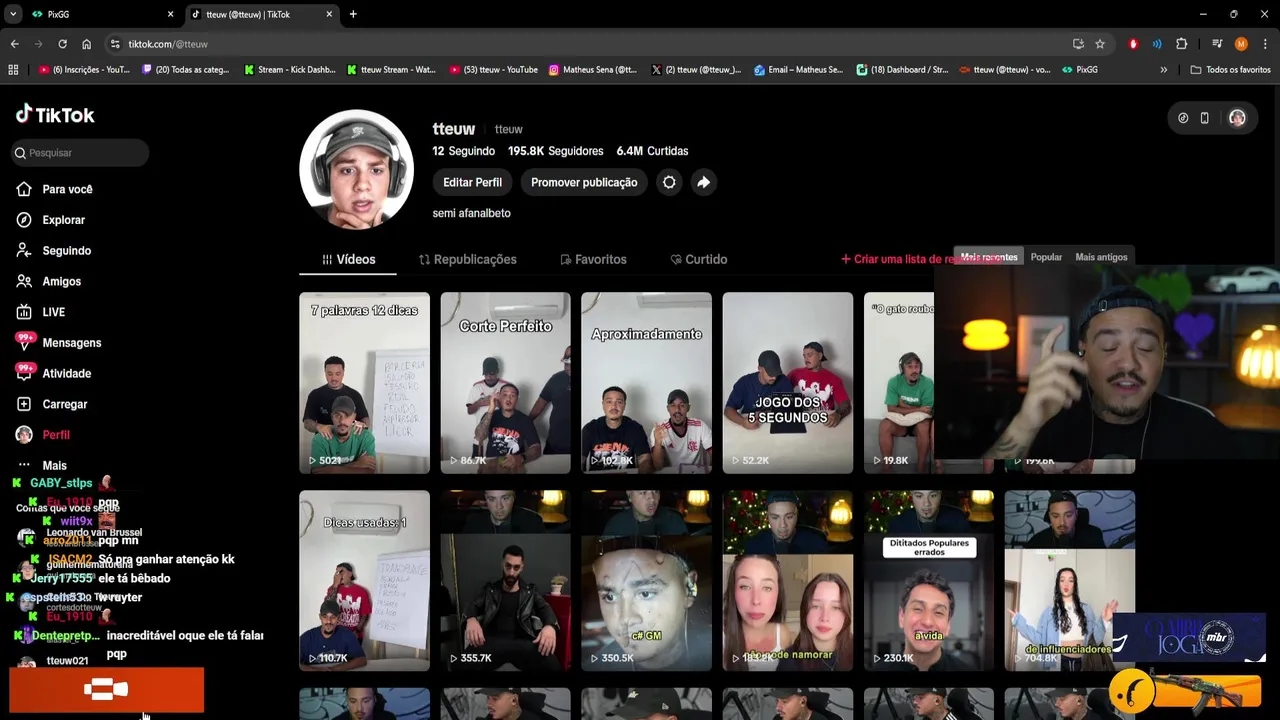The height and width of the screenshot is (720, 1280).
Task: Open video with 355.7K views
Action: coord(505,580)
